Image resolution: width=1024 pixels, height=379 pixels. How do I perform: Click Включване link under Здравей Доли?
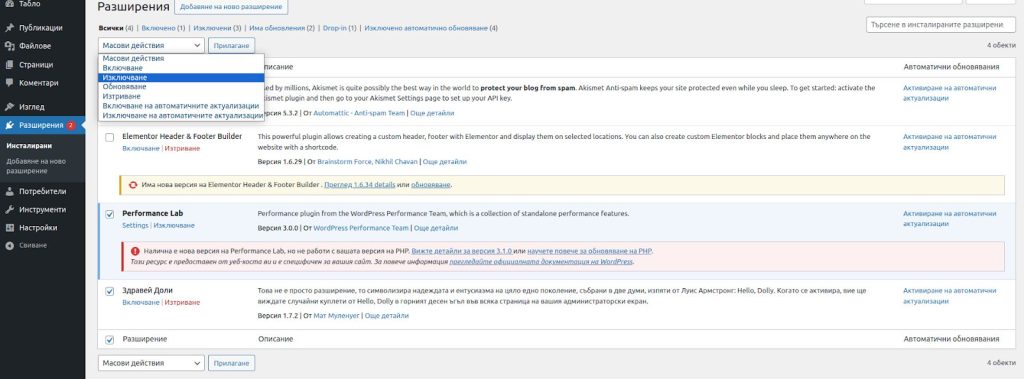pyautogui.click(x=140, y=303)
